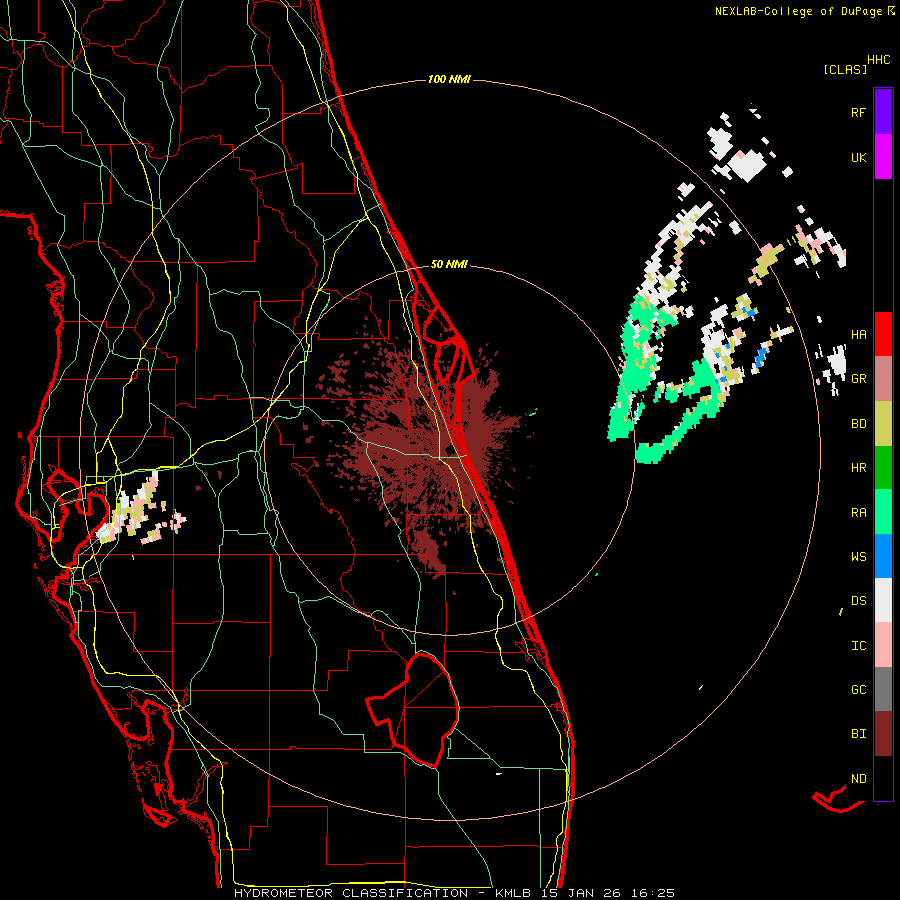
Task: Click the RA legend label
Action: tap(858, 513)
